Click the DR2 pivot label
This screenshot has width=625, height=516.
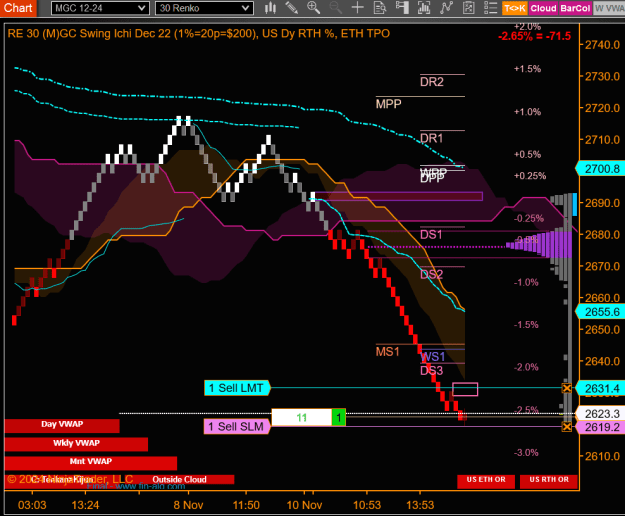(432, 82)
